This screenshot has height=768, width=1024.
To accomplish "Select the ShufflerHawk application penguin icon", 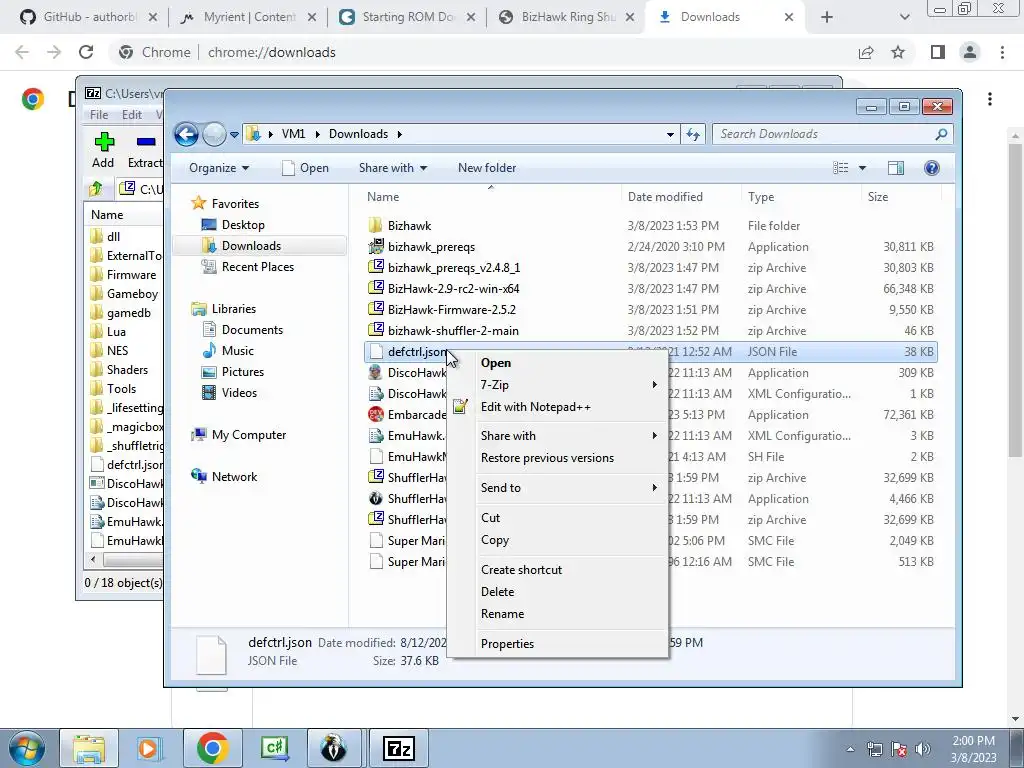I will pos(376,499).
